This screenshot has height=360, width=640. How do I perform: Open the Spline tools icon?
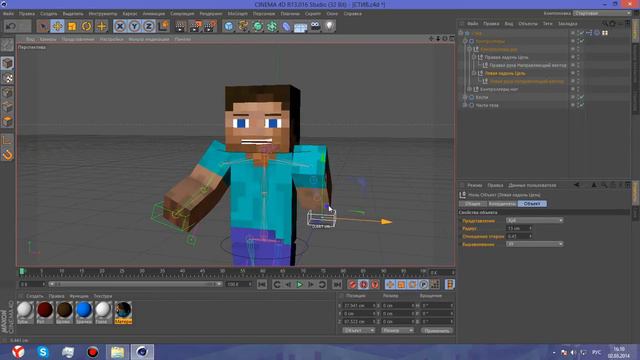tap(243, 27)
